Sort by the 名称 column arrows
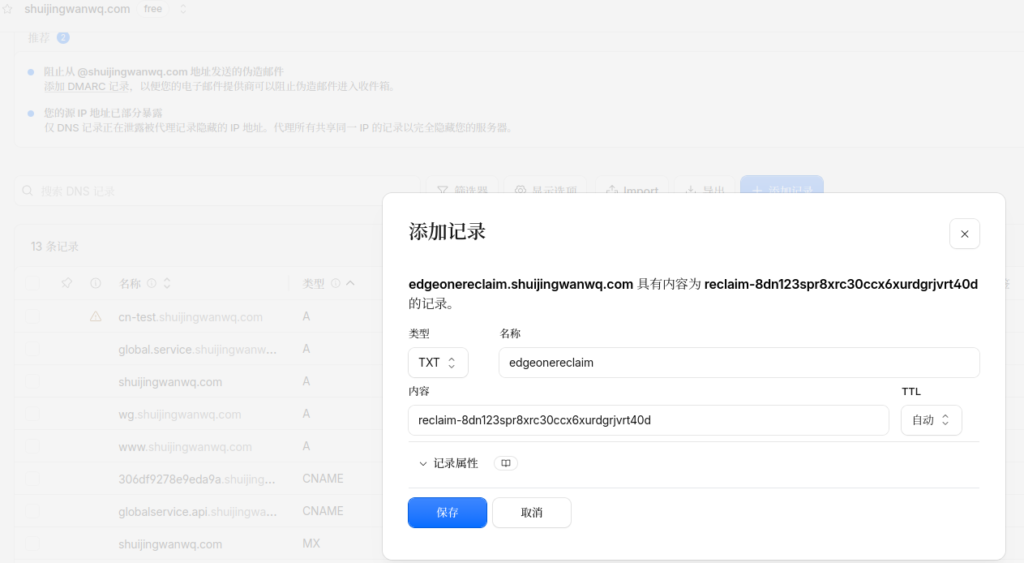 click(x=167, y=283)
